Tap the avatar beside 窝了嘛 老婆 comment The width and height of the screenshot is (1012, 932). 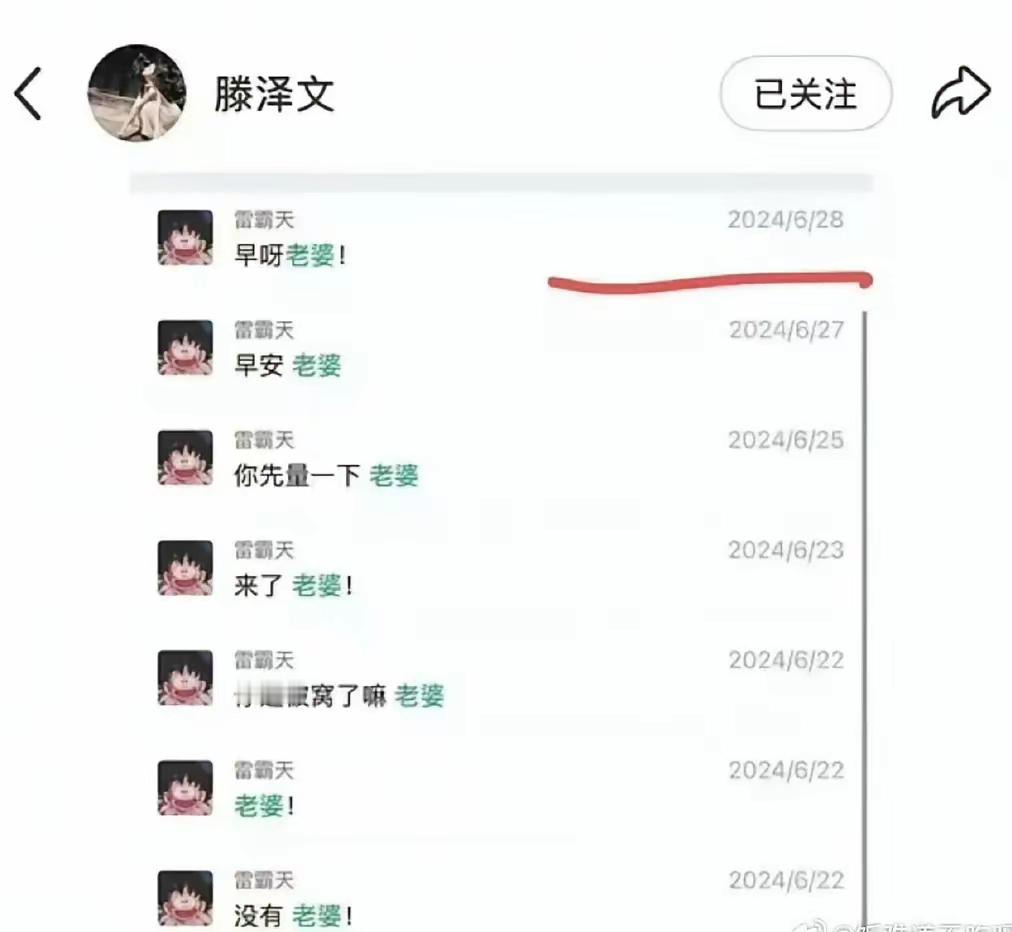185,678
